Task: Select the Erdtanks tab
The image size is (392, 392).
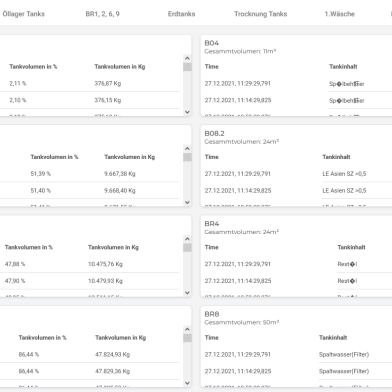Action: [181, 14]
